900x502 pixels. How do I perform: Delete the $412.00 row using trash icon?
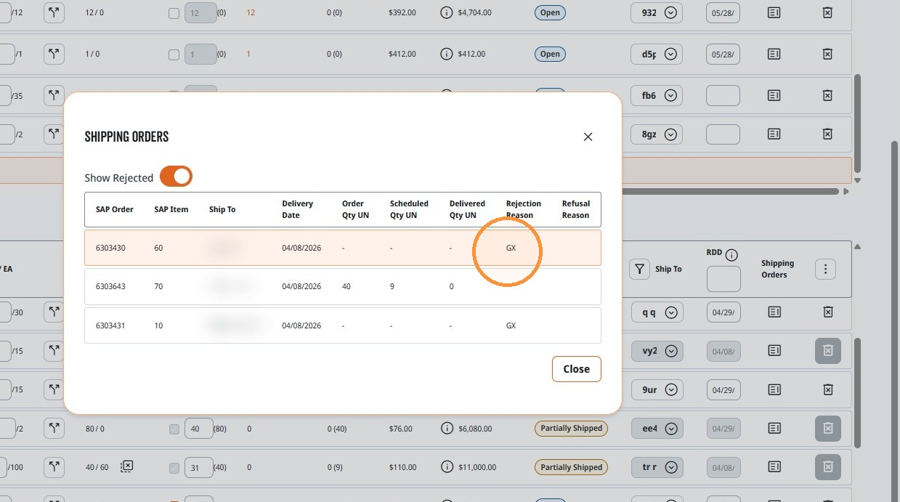827,54
